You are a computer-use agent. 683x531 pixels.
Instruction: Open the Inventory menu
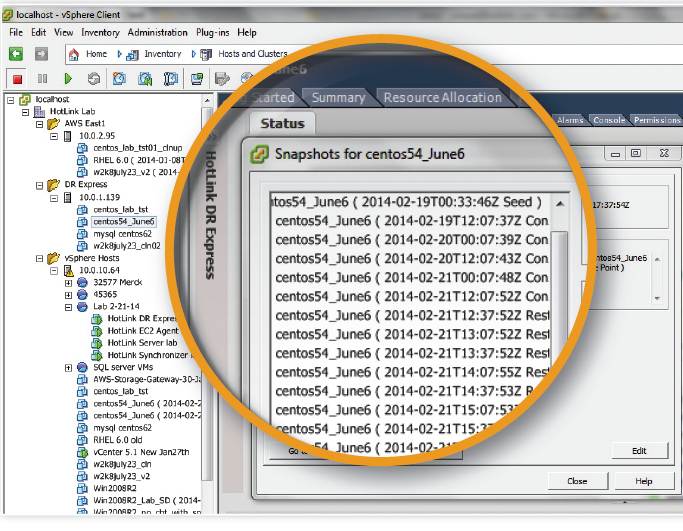click(100, 33)
